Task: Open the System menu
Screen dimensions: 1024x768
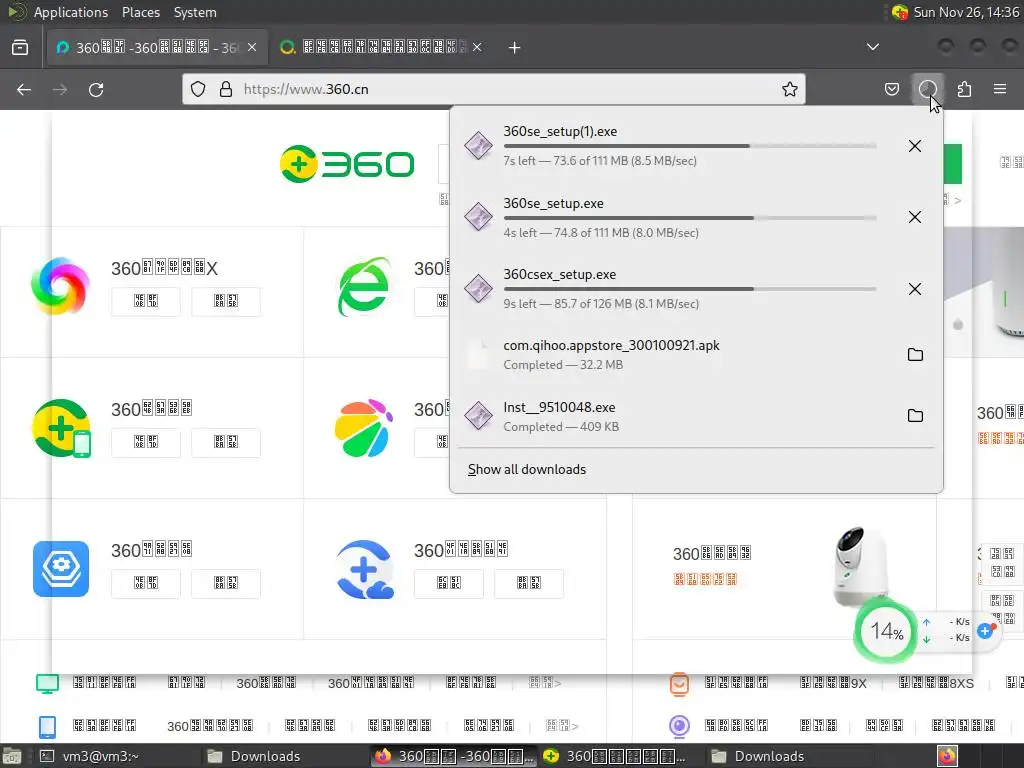Action: pyautogui.click(x=195, y=12)
